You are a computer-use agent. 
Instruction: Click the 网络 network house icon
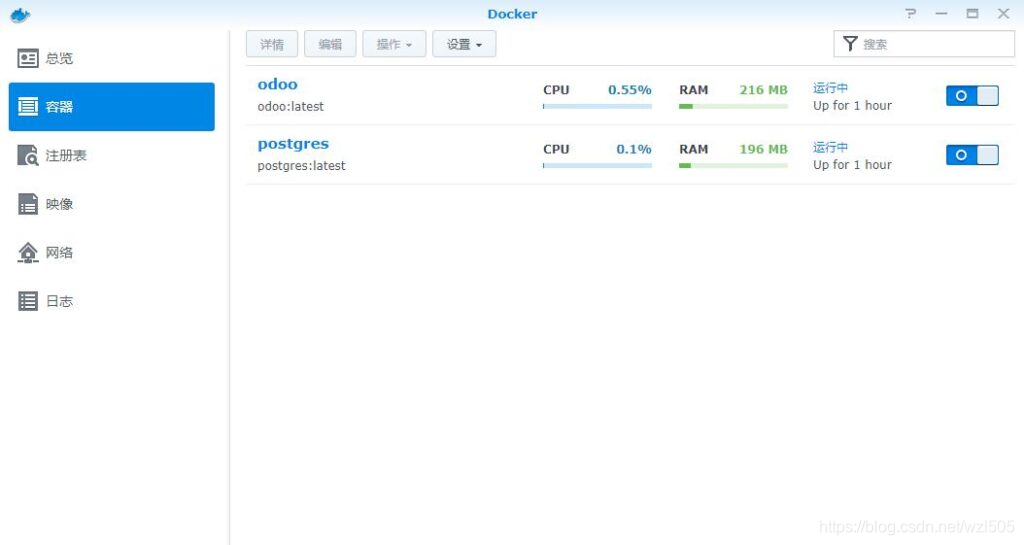[27, 253]
